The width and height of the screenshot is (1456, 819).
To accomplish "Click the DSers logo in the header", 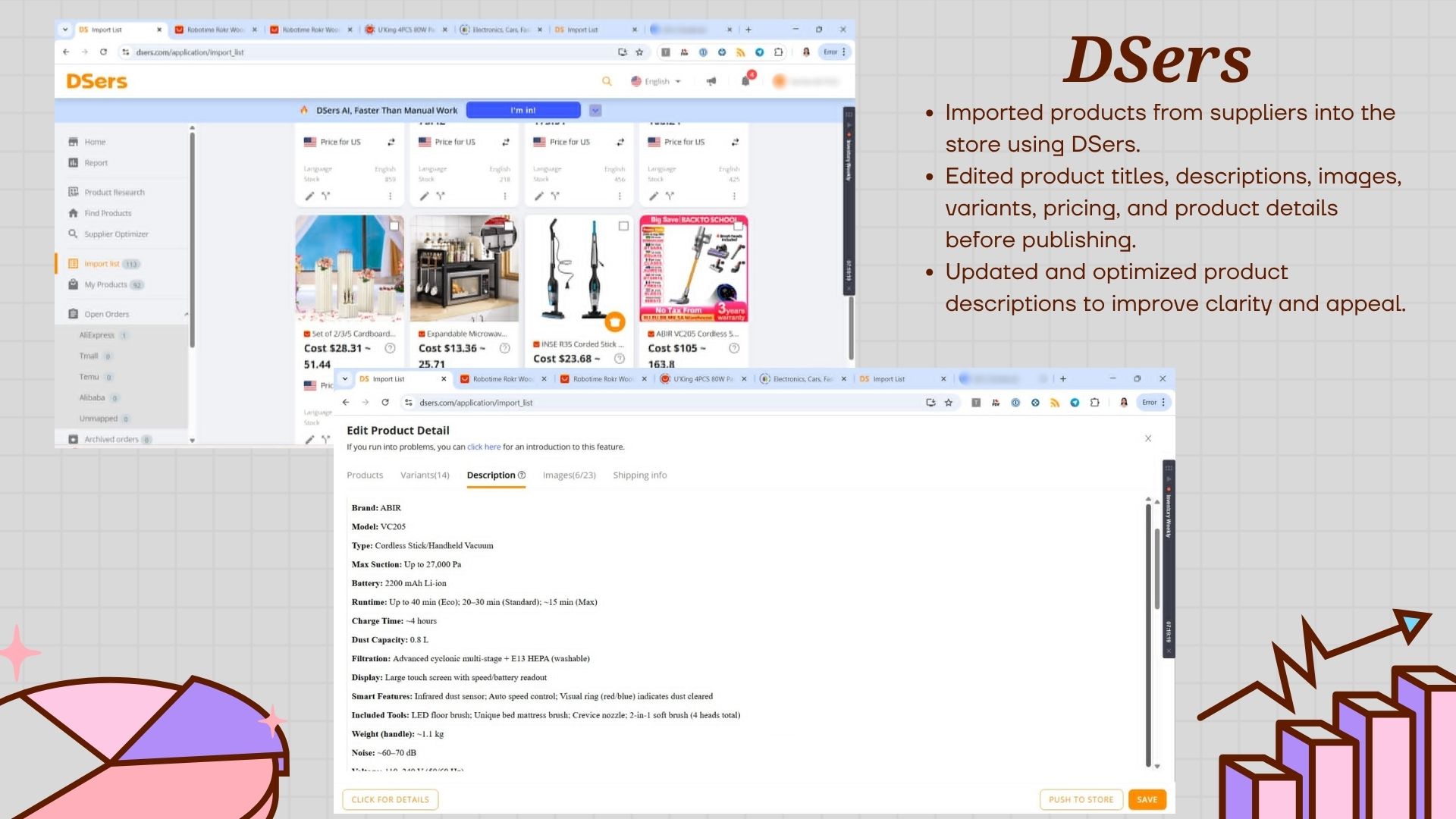I will point(97,81).
